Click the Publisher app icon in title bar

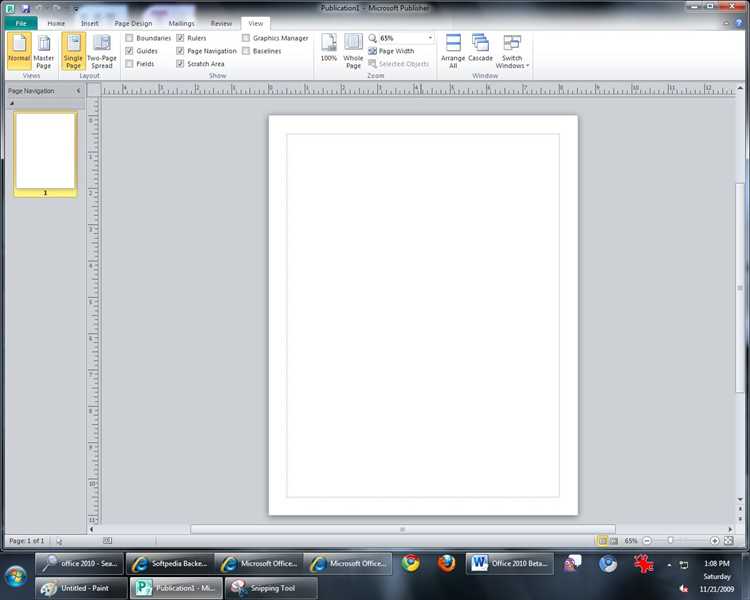11,8
